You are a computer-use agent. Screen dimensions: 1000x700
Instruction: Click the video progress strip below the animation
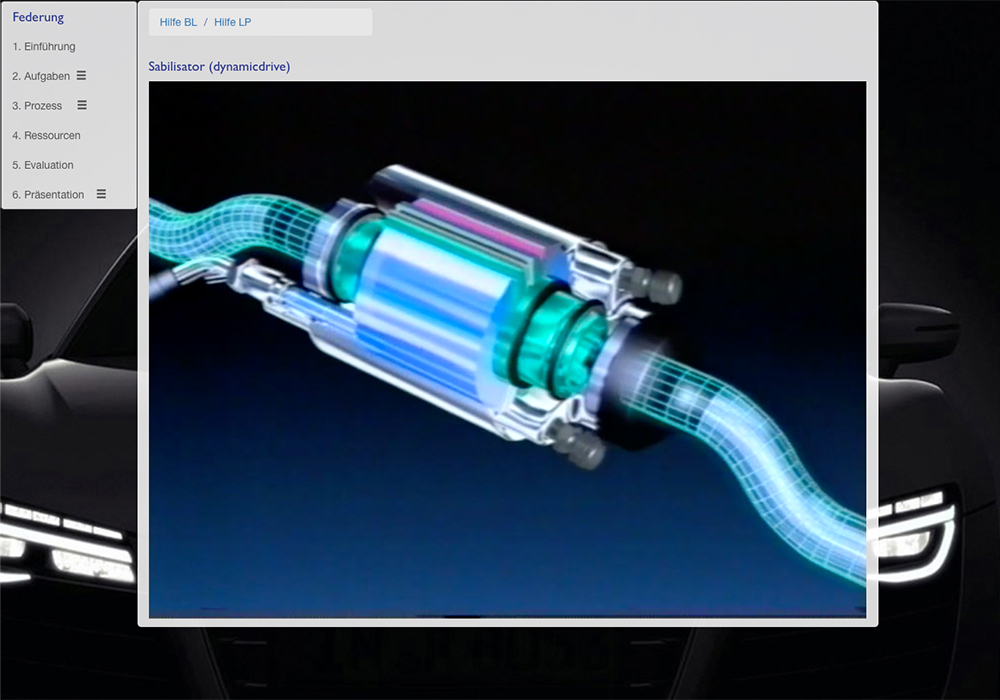506,613
